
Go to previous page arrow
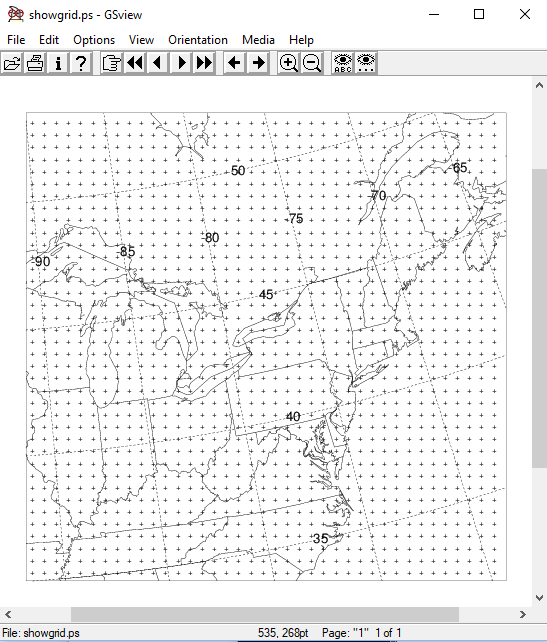[158, 63]
